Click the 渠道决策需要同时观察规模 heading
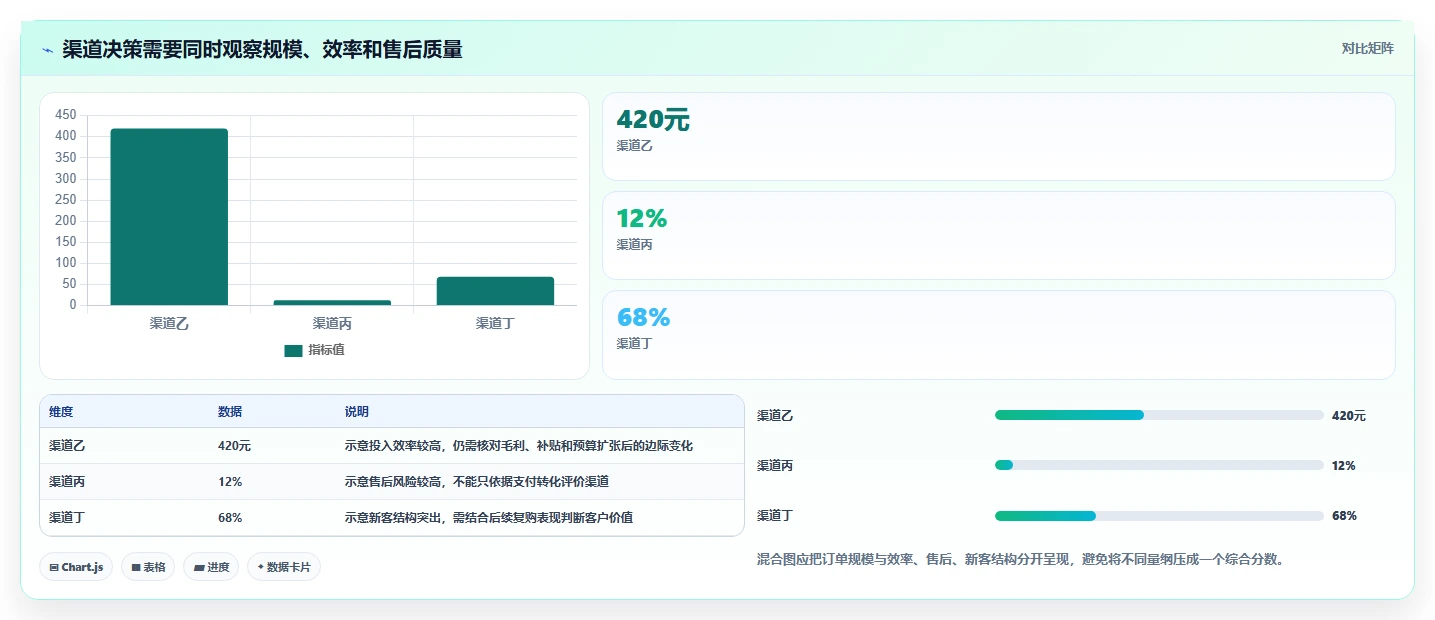The width and height of the screenshot is (1435, 620). 262,50
